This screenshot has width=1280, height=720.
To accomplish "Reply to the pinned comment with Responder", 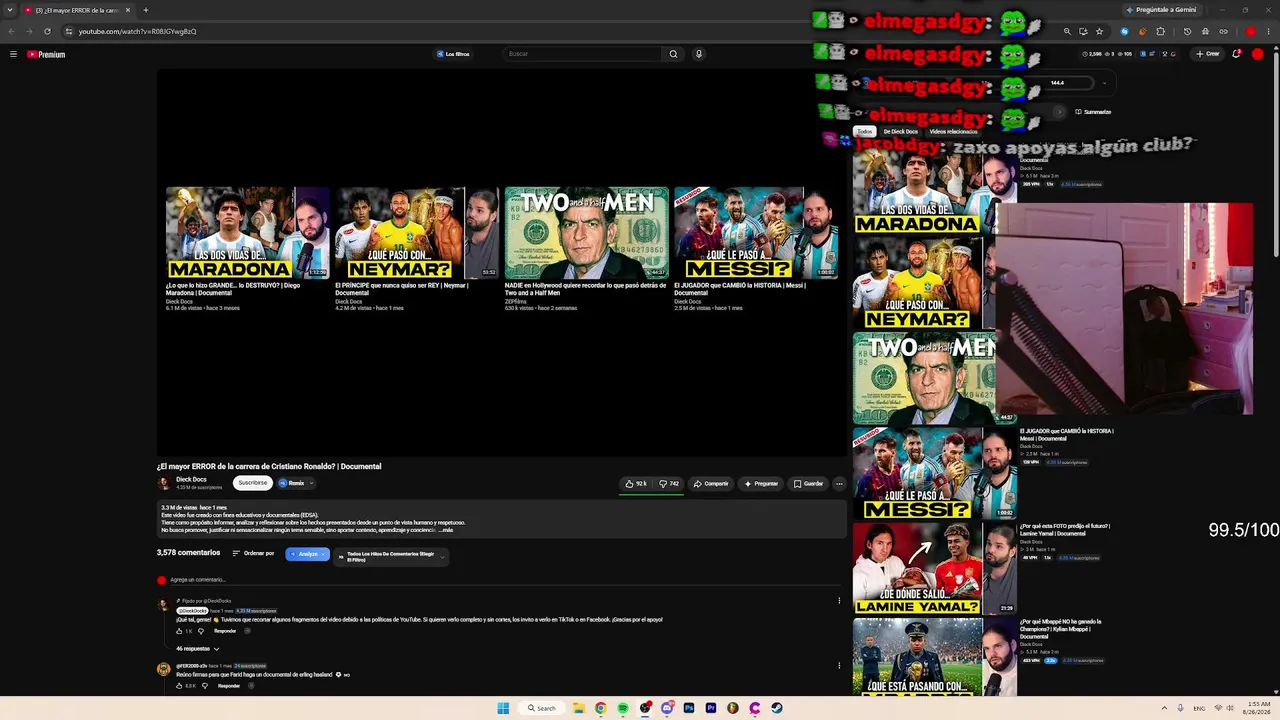I will point(225,631).
